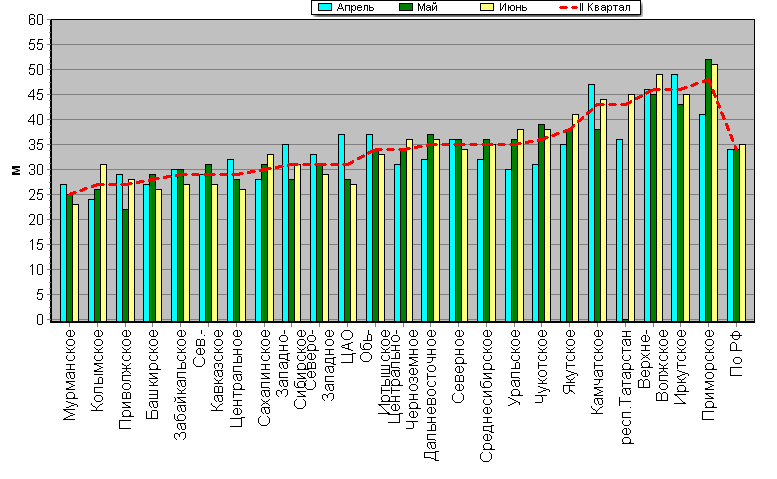
Task: Click the yellow June bar for Колымское
Action: tap(103, 243)
